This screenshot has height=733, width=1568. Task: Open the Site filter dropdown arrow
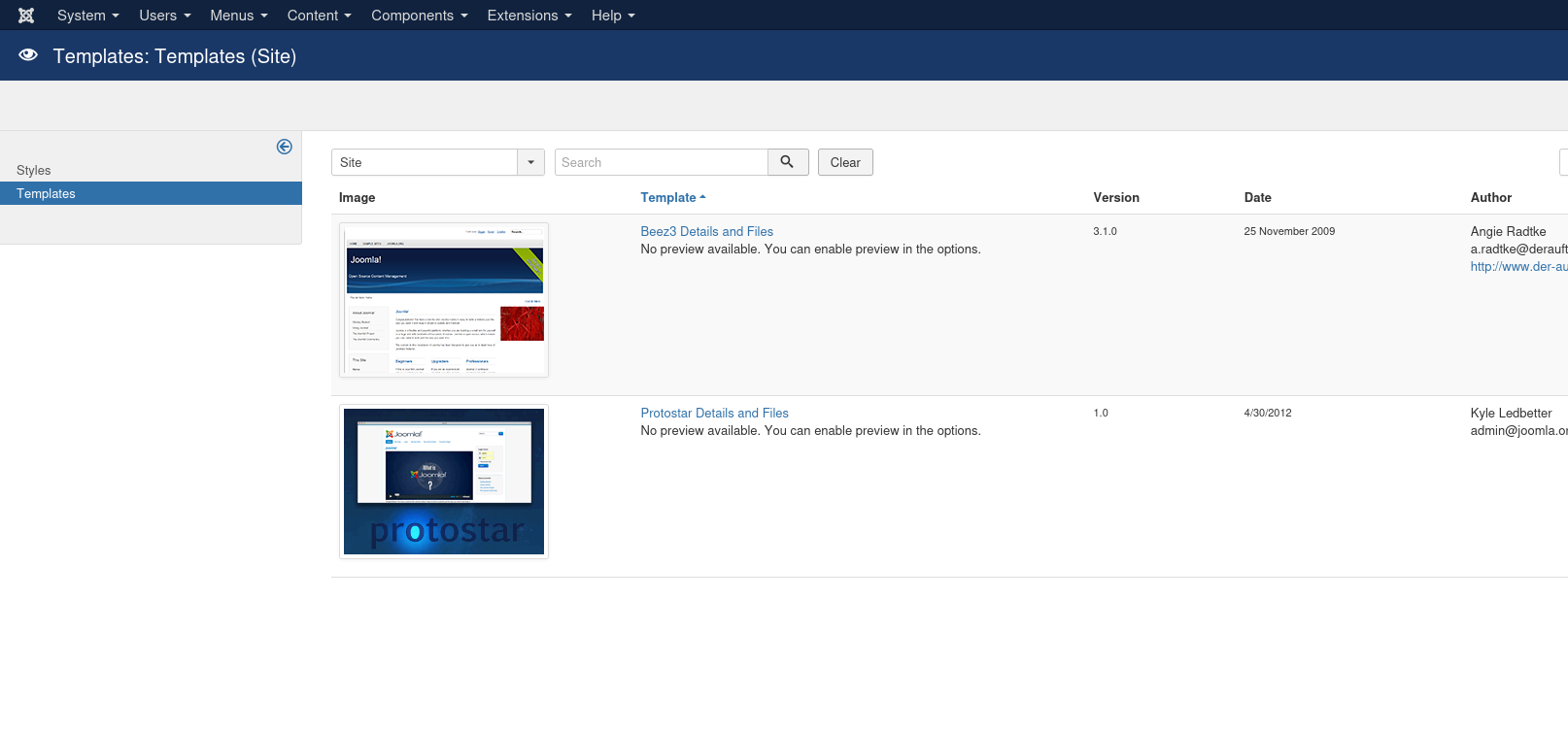tap(530, 162)
